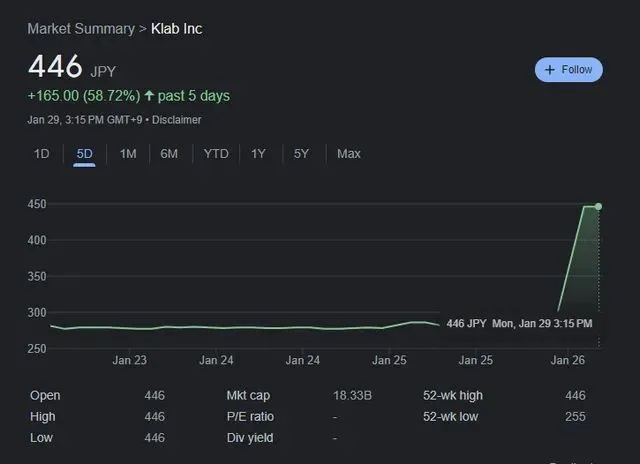View the 1Y price history tab
Viewport: 640px width, 464px height.
tap(258, 154)
